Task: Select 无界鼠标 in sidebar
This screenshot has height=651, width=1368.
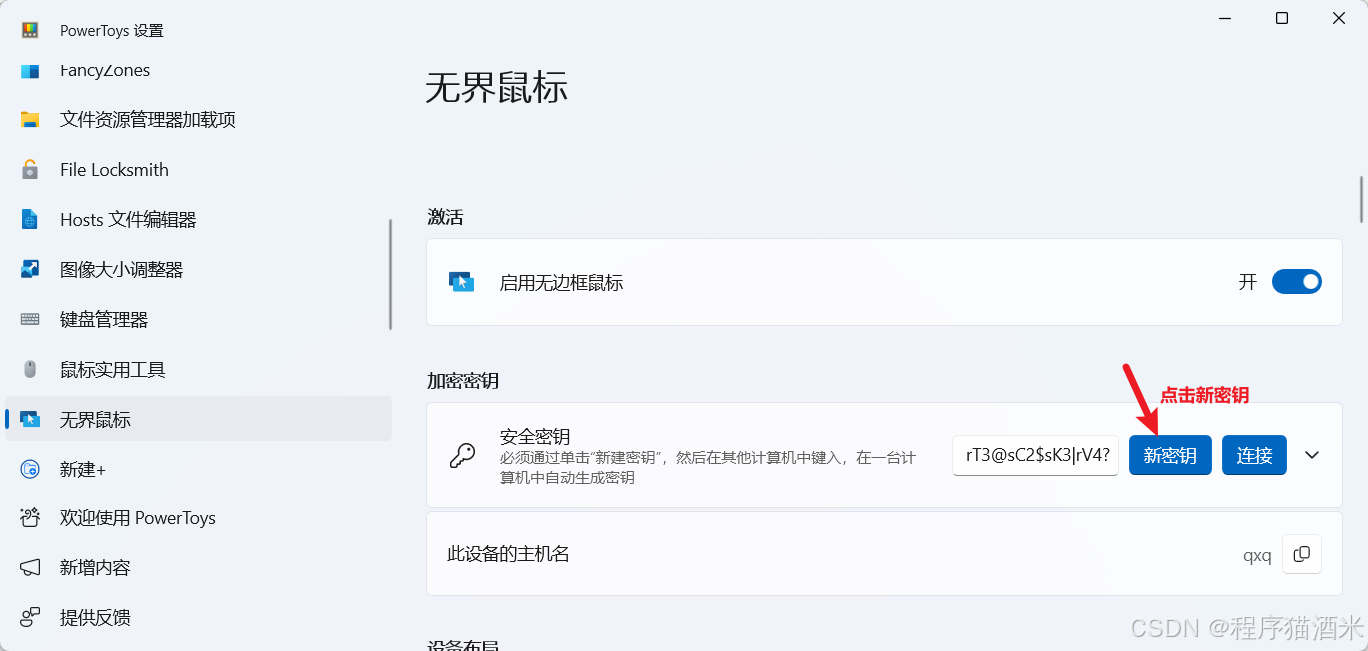Action: pyautogui.click(x=198, y=420)
